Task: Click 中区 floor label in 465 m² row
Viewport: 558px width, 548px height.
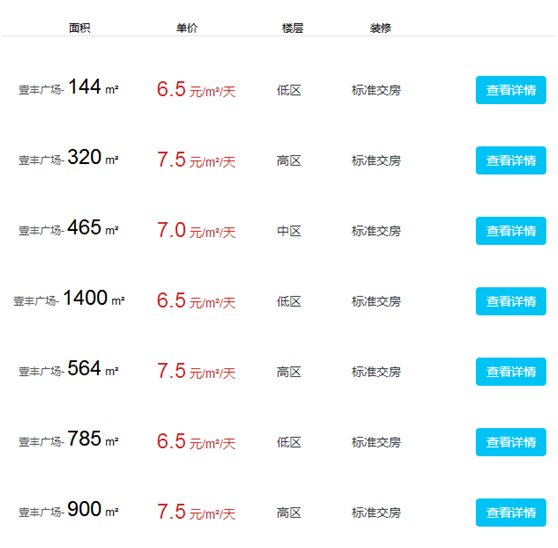Action: click(289, 231)
